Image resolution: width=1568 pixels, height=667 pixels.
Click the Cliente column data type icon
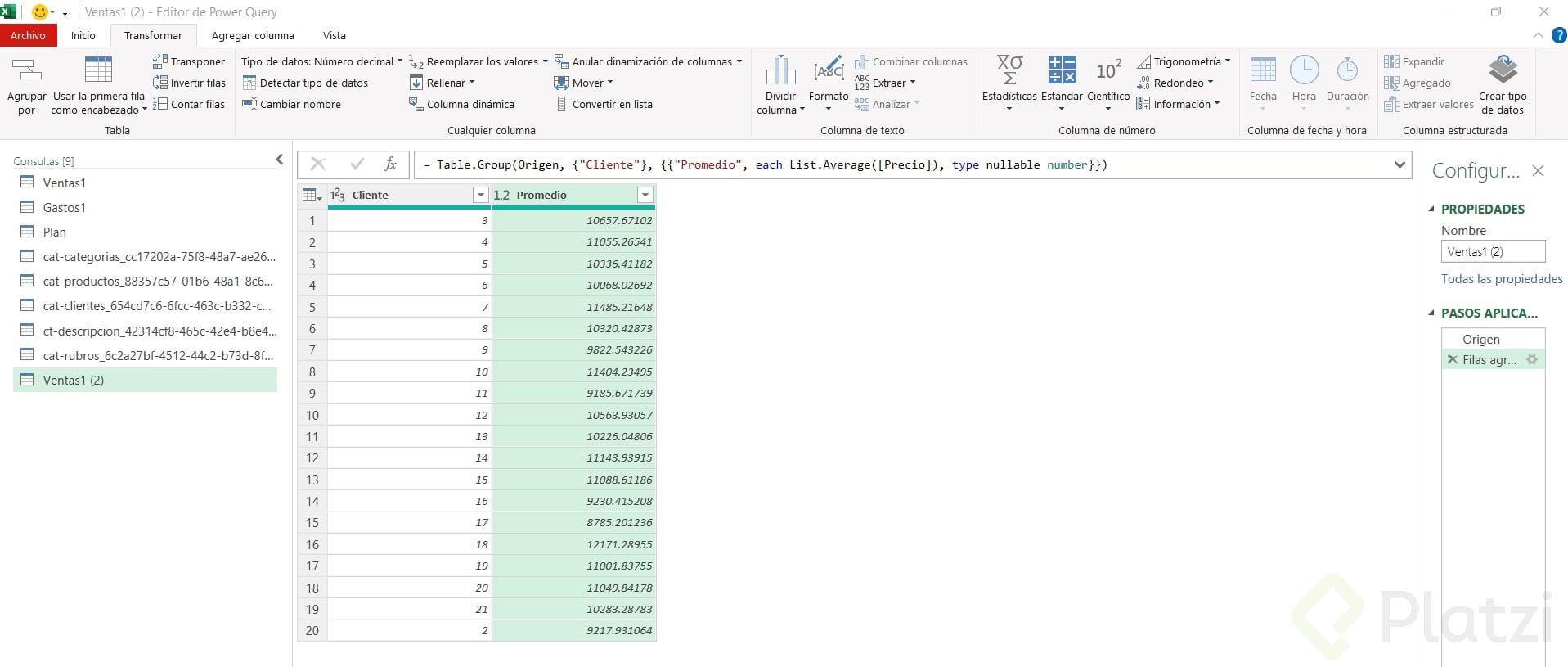coord(338,195)
